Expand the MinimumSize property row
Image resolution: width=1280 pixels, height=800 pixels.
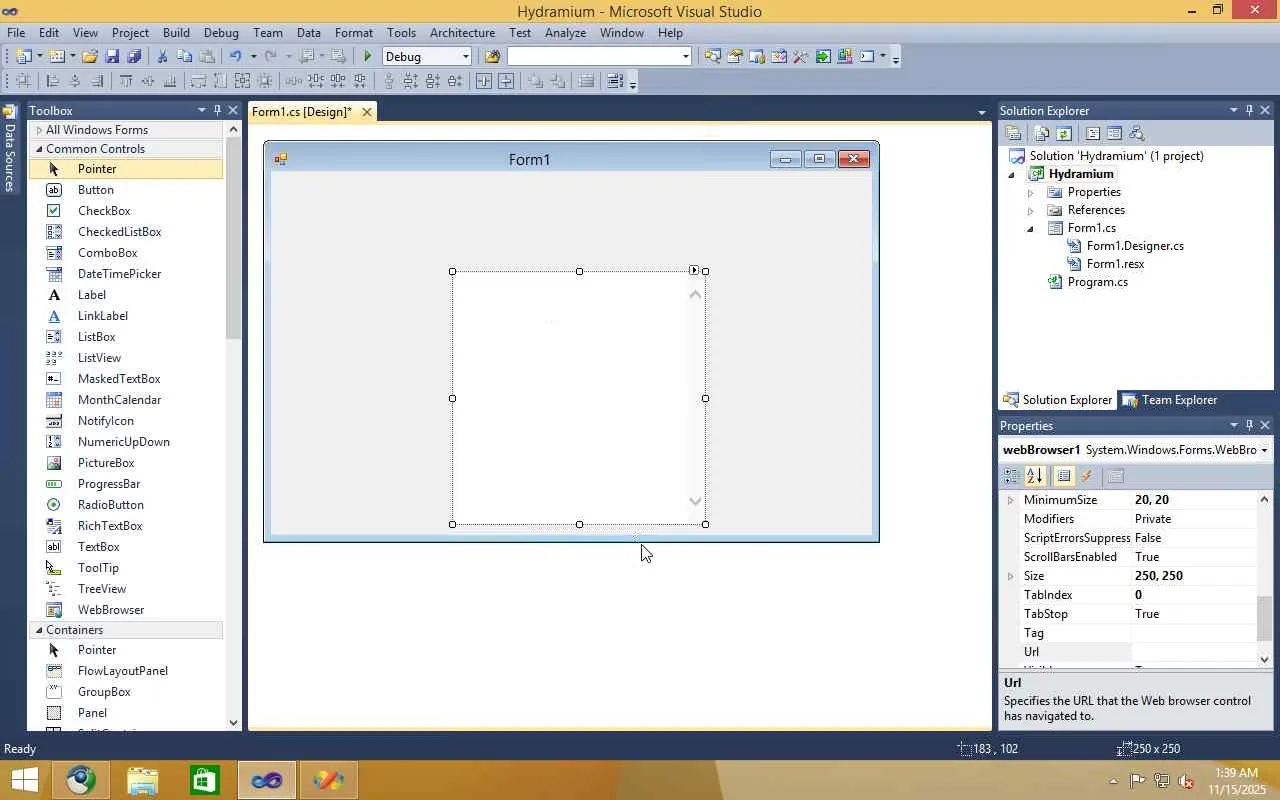point(1010,500)
